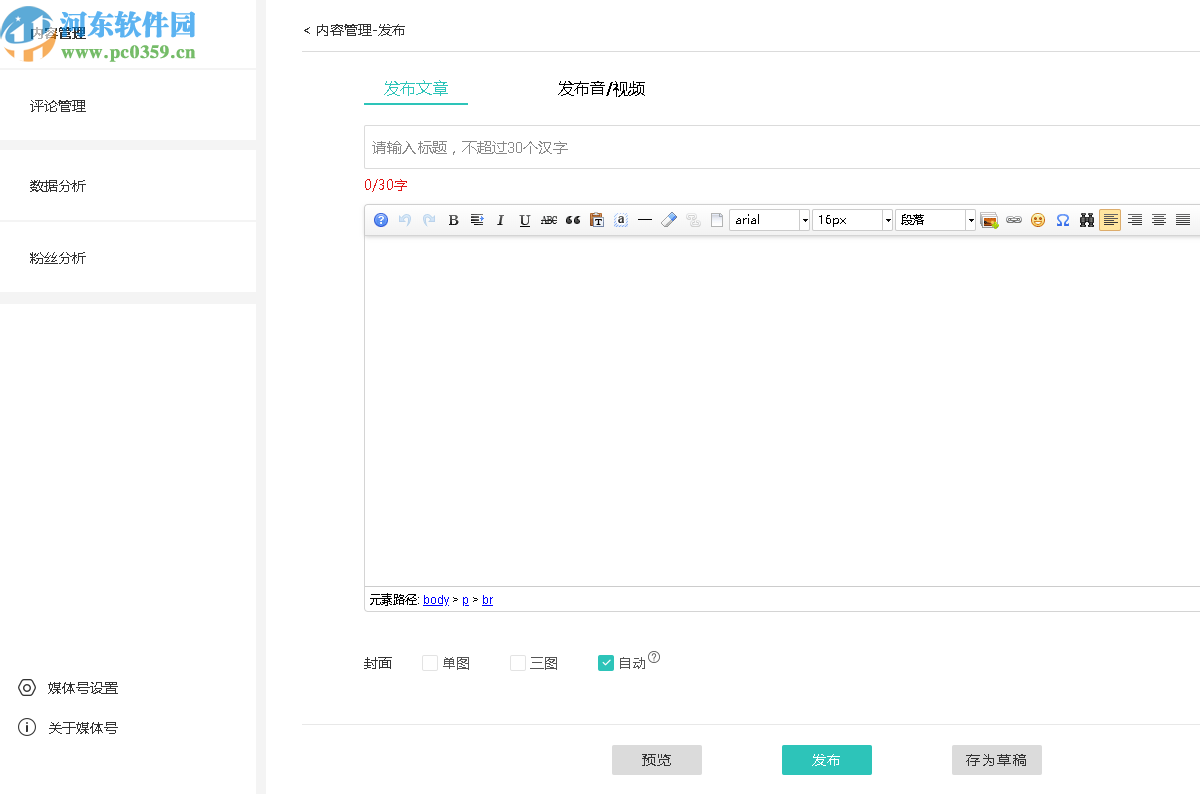Viewport: 1200px width, 794px height.
Task: Apply underline formatting in the editor
Action: coord(524,220)
